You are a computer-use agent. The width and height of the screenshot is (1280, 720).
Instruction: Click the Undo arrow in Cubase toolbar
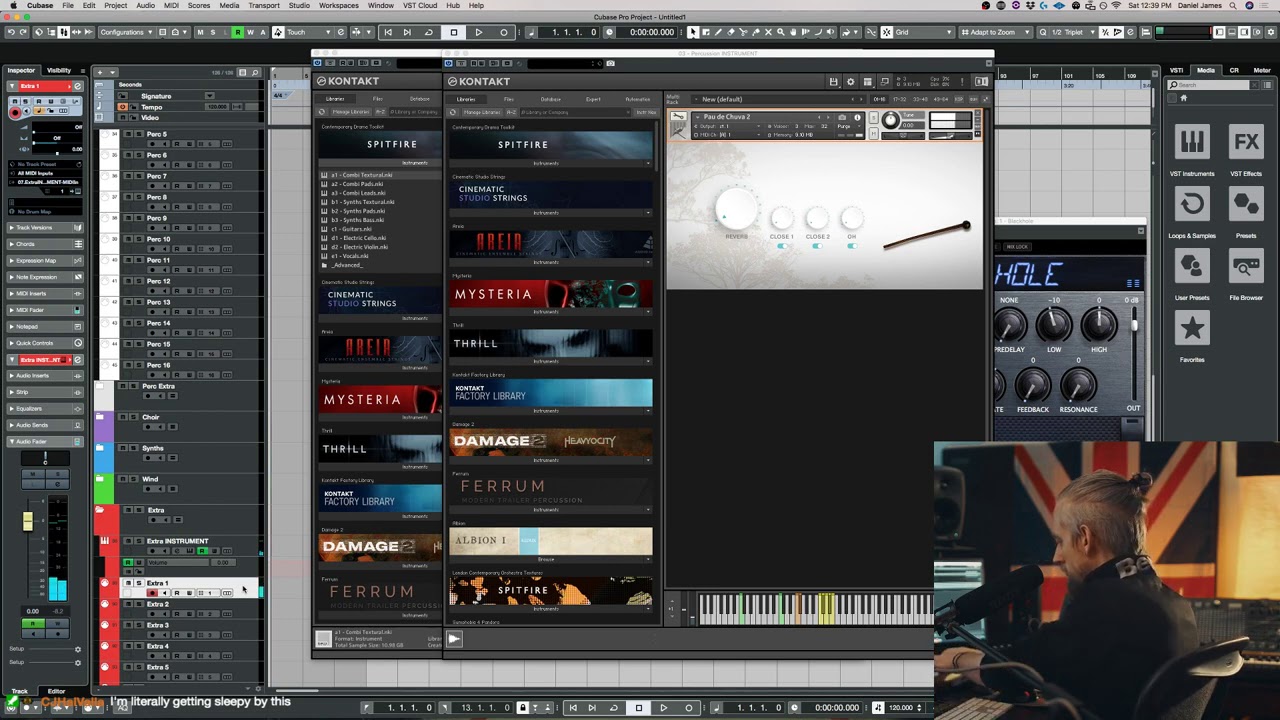pos(11,32)
